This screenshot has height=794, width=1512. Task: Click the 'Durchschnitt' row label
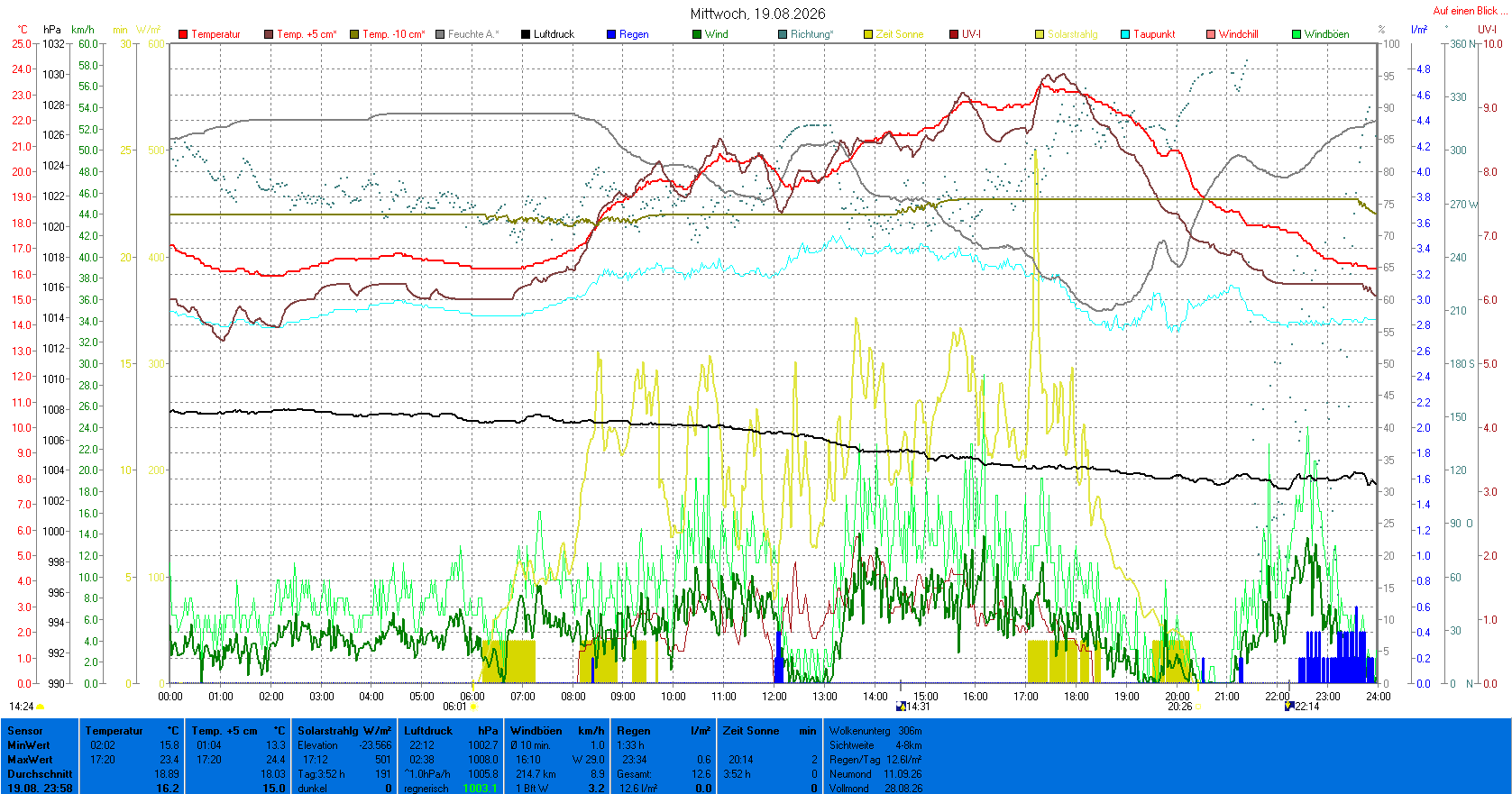(x=40, y=774)
